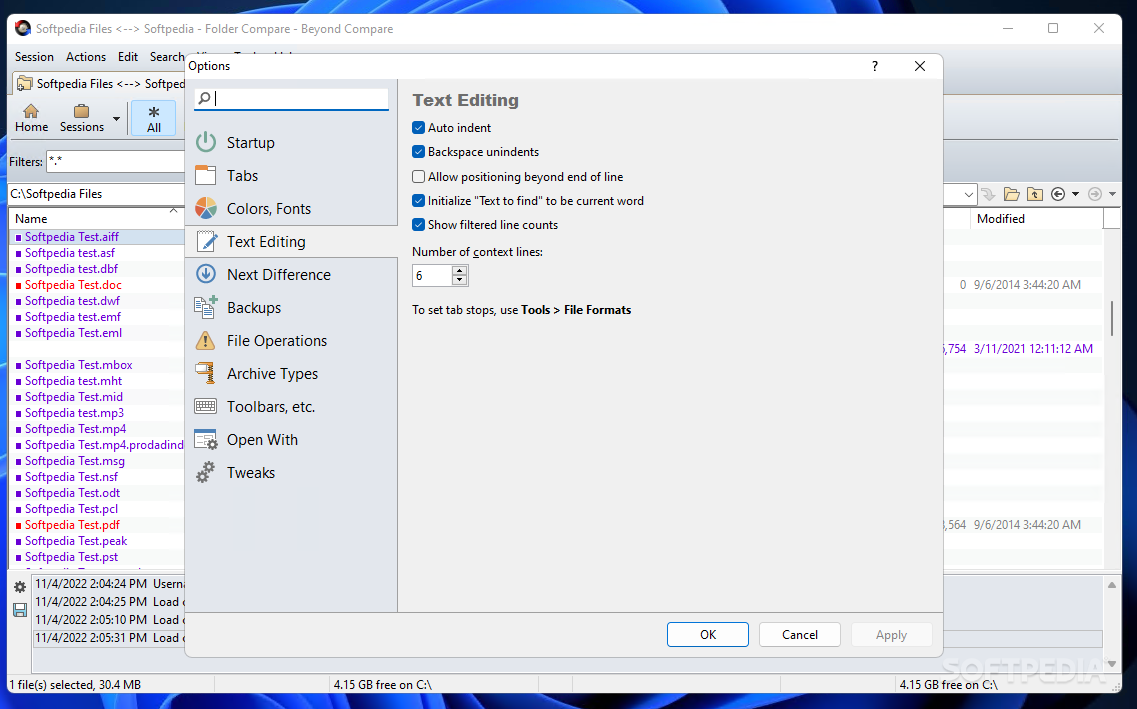Image resolution: width=1137 pixels, height=709 pixels.
Task: Click the C:\Softpedia Files path box
Action: tap(97, 194)
